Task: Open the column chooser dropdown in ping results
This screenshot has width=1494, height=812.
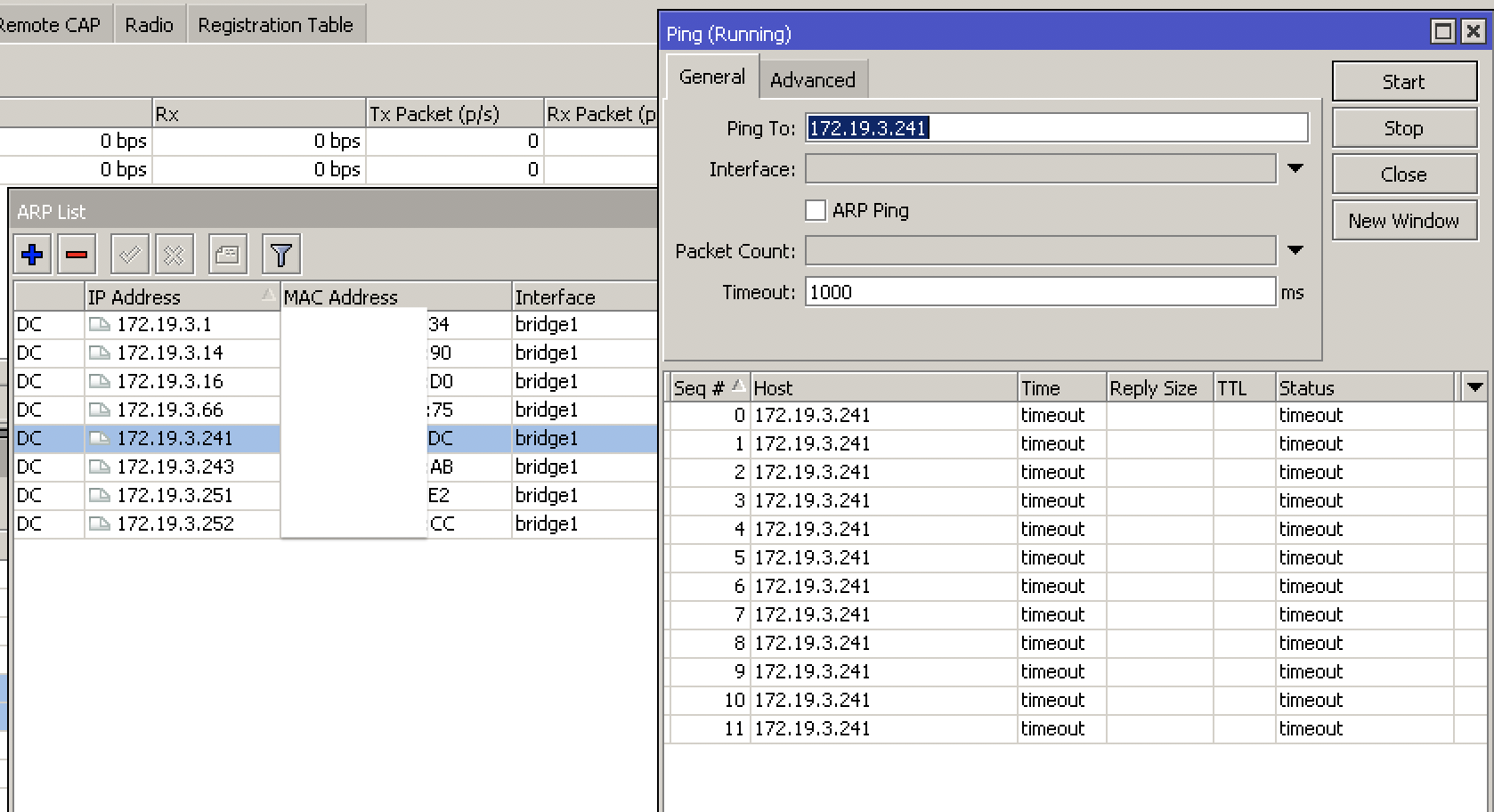Action: coord(1474,387)
